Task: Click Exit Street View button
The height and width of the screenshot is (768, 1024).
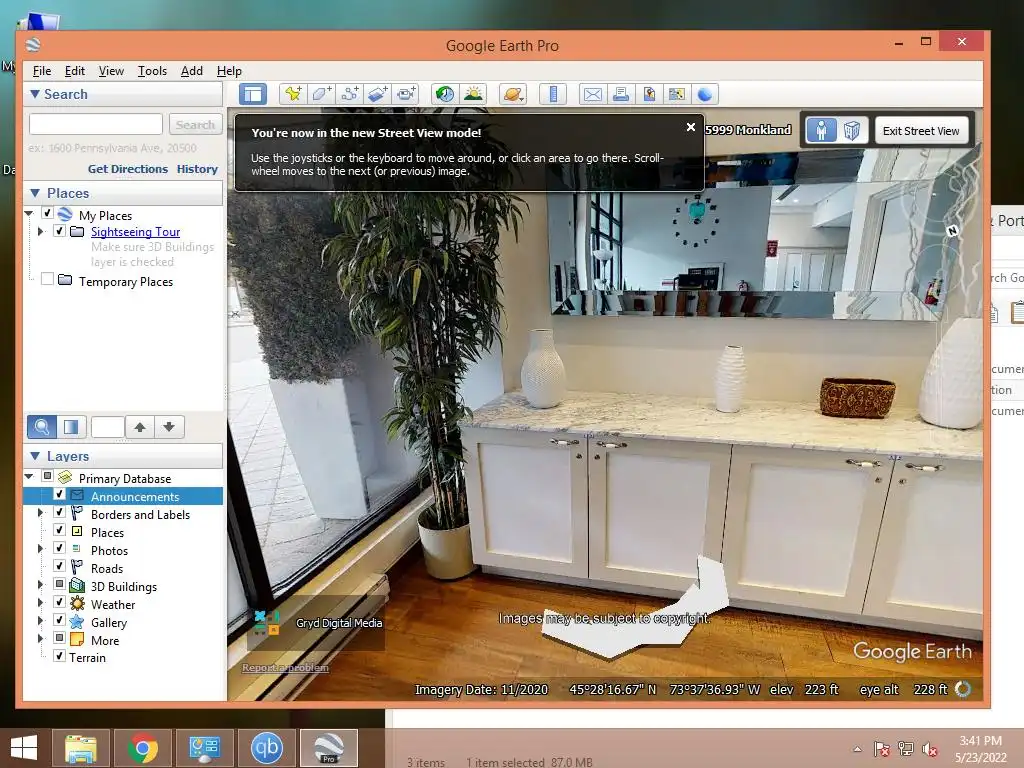Action: [921, 131]
